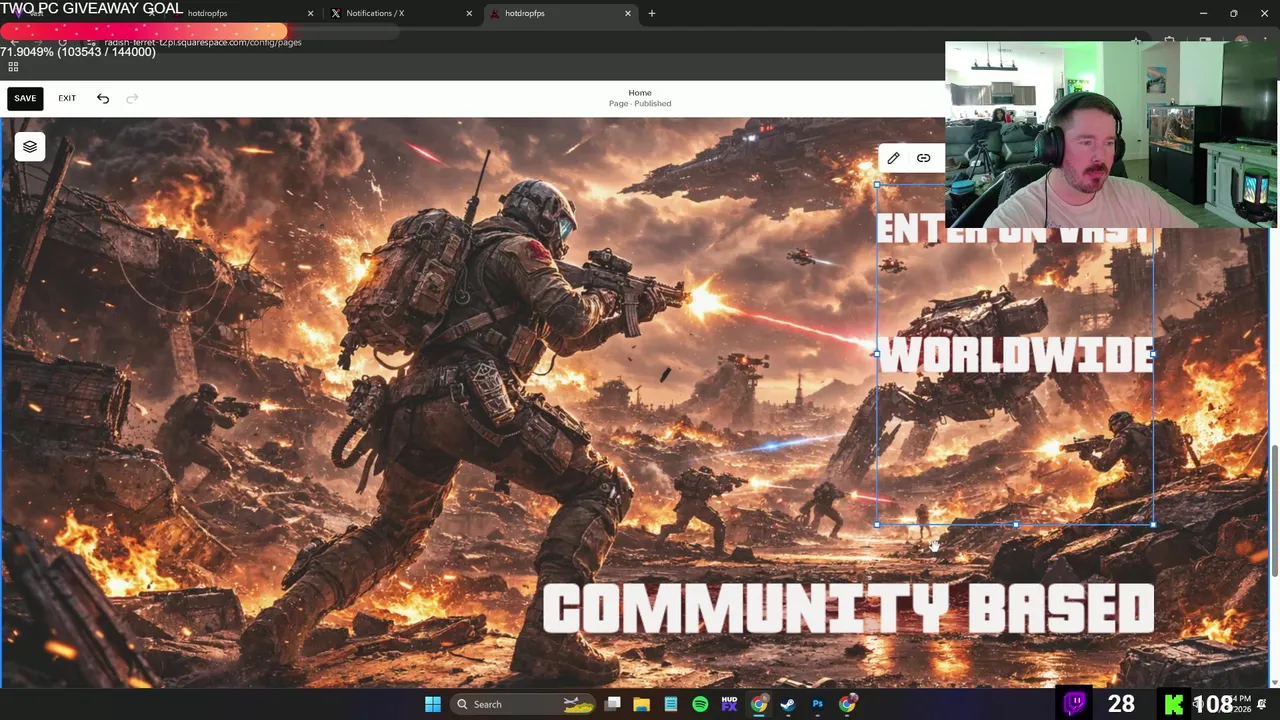Close the active hotdropfps tab
The width and height of the screenshot is (1280, 720).
(x=628, y=13)
